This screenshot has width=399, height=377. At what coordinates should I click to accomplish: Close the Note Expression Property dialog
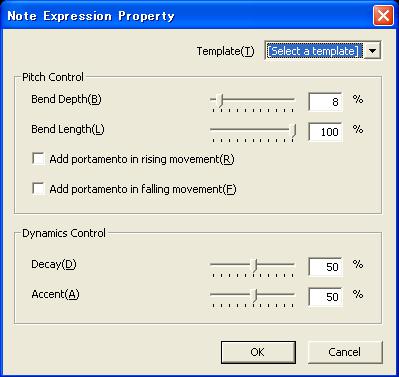(x=383, y=16)
